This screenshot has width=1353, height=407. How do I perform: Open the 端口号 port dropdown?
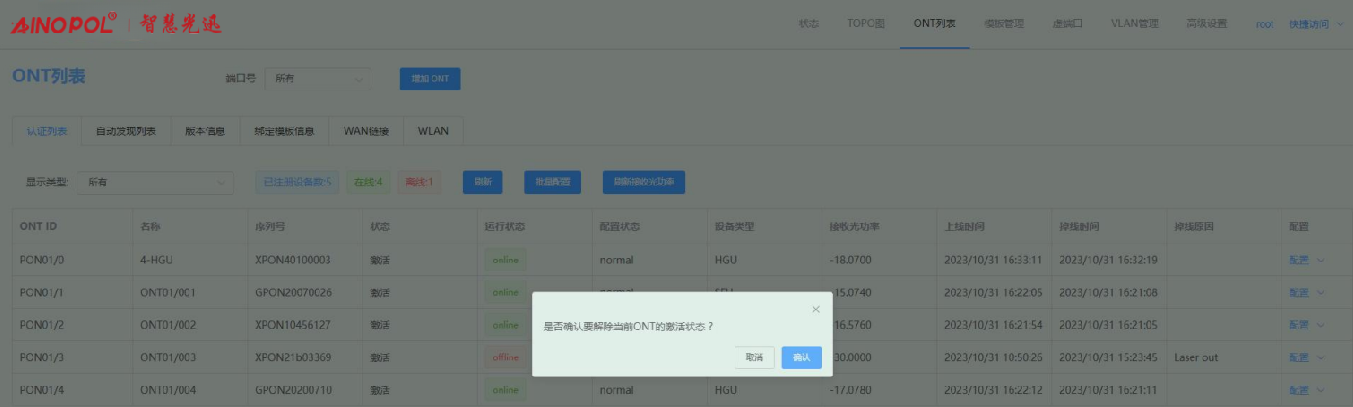point(317,78)
